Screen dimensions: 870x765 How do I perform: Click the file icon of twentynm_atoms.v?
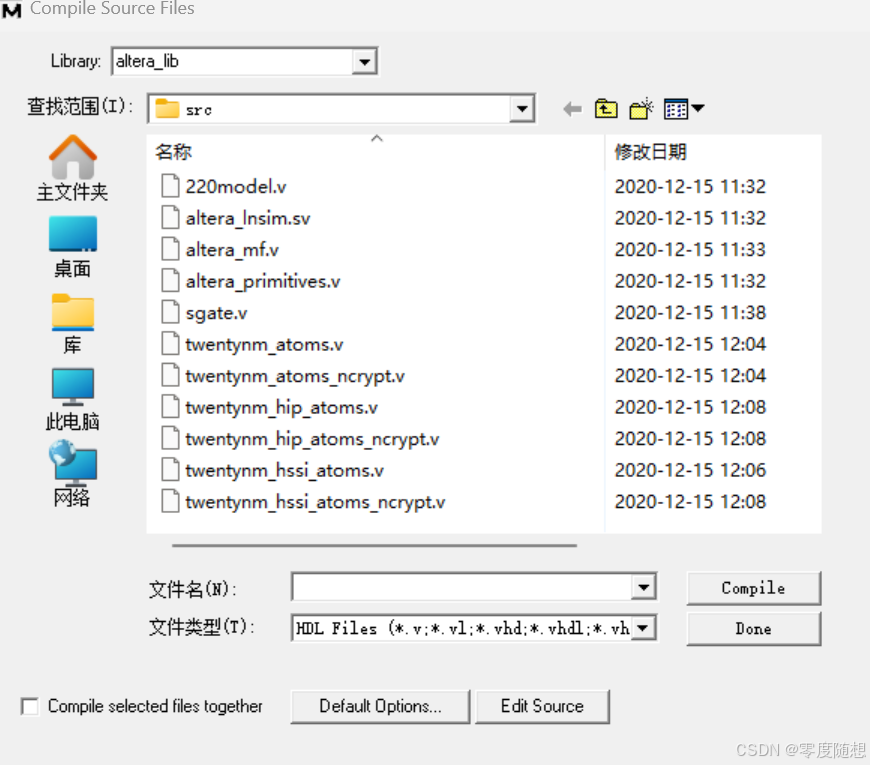[170, 344]
